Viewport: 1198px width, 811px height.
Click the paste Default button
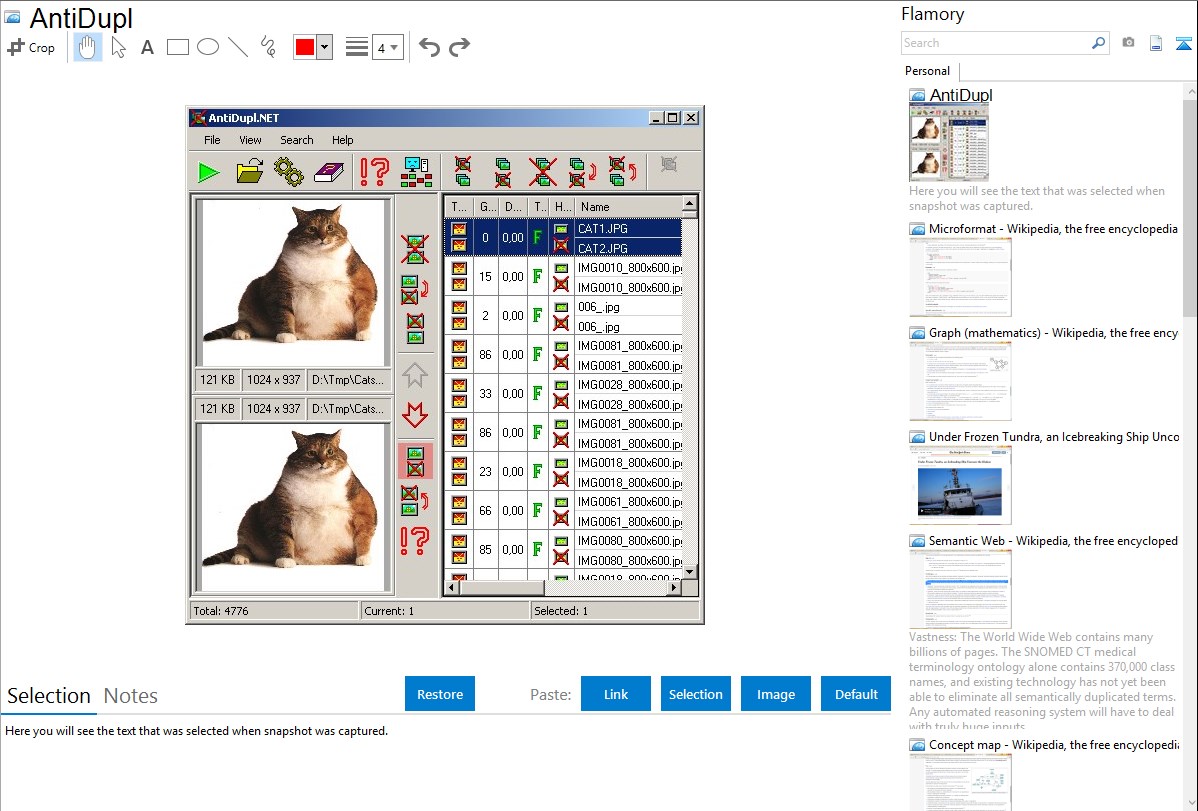[x=856, y=693]
